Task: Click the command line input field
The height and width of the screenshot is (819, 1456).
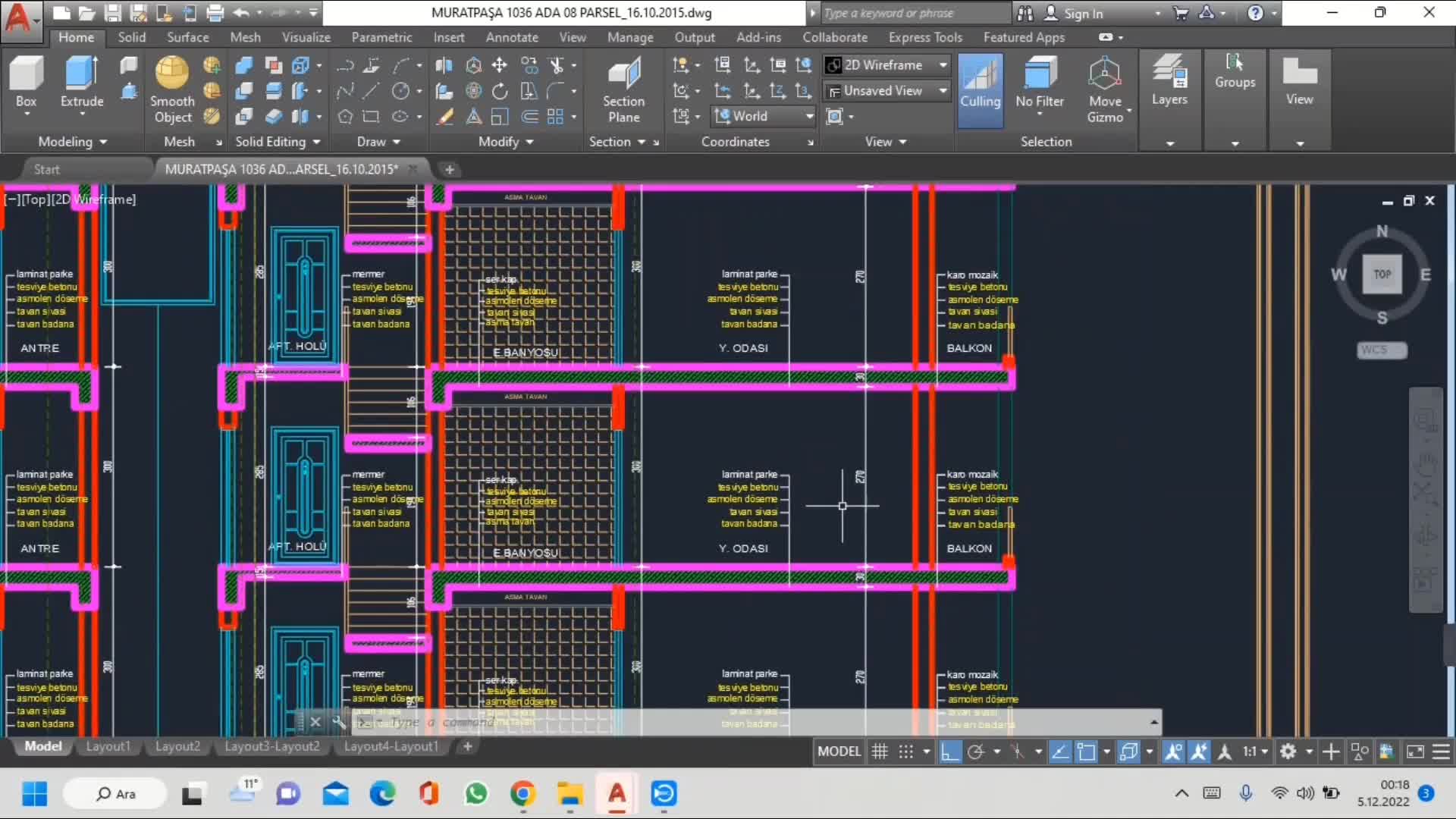Action: 758,722
